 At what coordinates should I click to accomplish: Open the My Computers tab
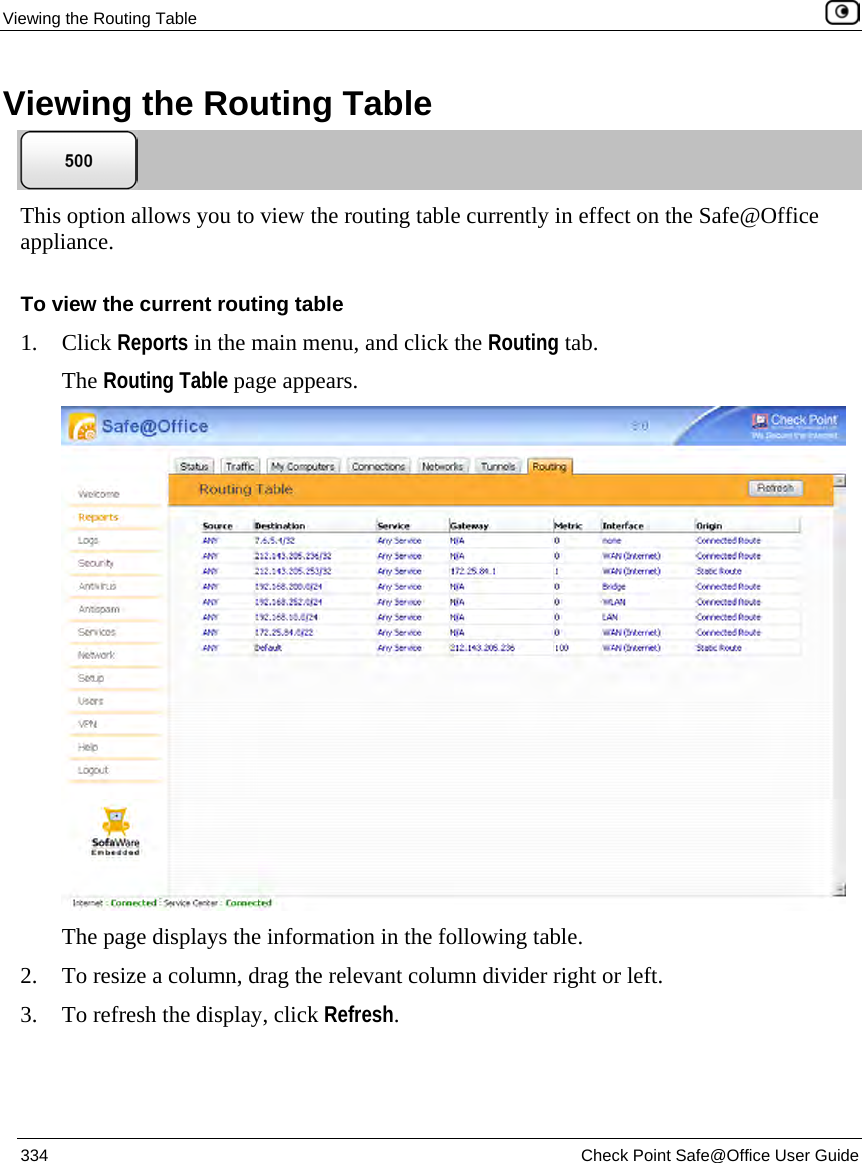coord(303,467)
